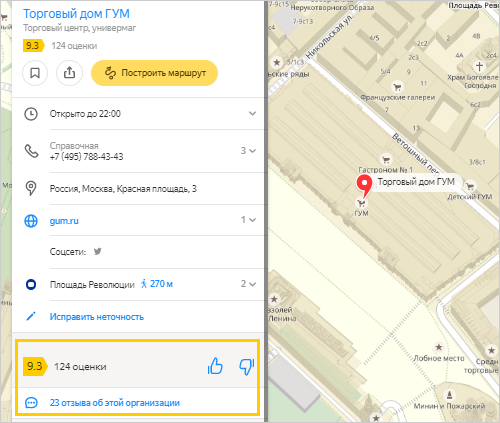Screen dimensions: 500x423
Task: Click the metro station icon for Площадь Революции
Action: (x=31, y=285)
